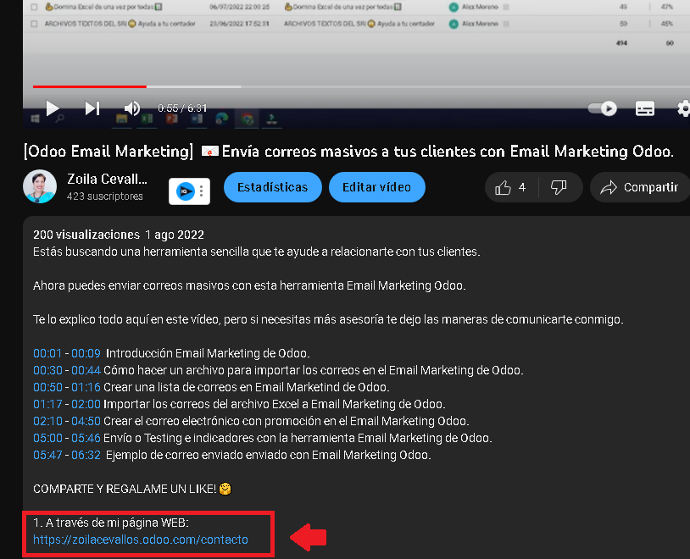
Task: Check the Domina Excel row checkbox in video
Action: click(x=34, y=7)
